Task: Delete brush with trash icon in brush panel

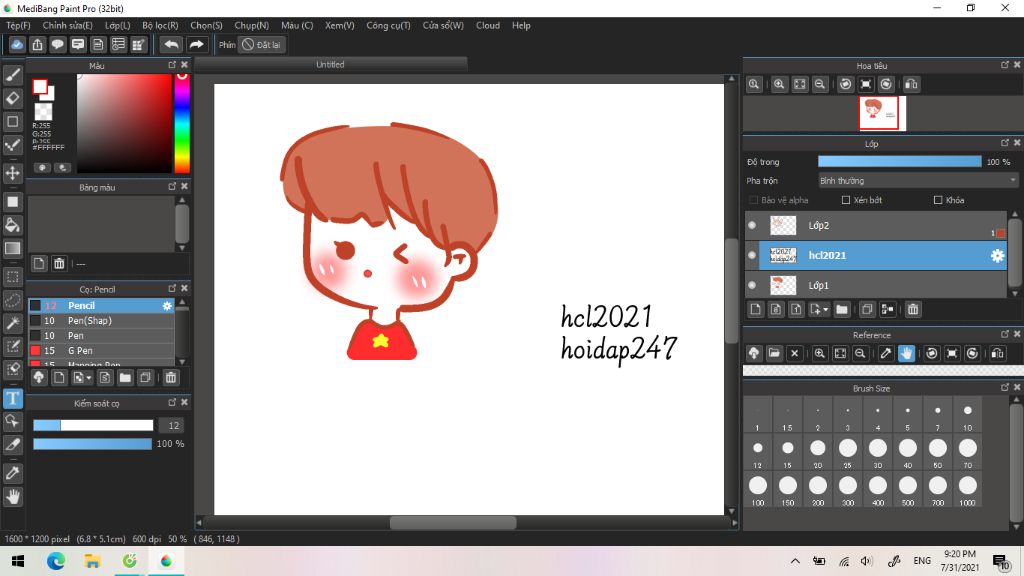Action: coord(170,377)
